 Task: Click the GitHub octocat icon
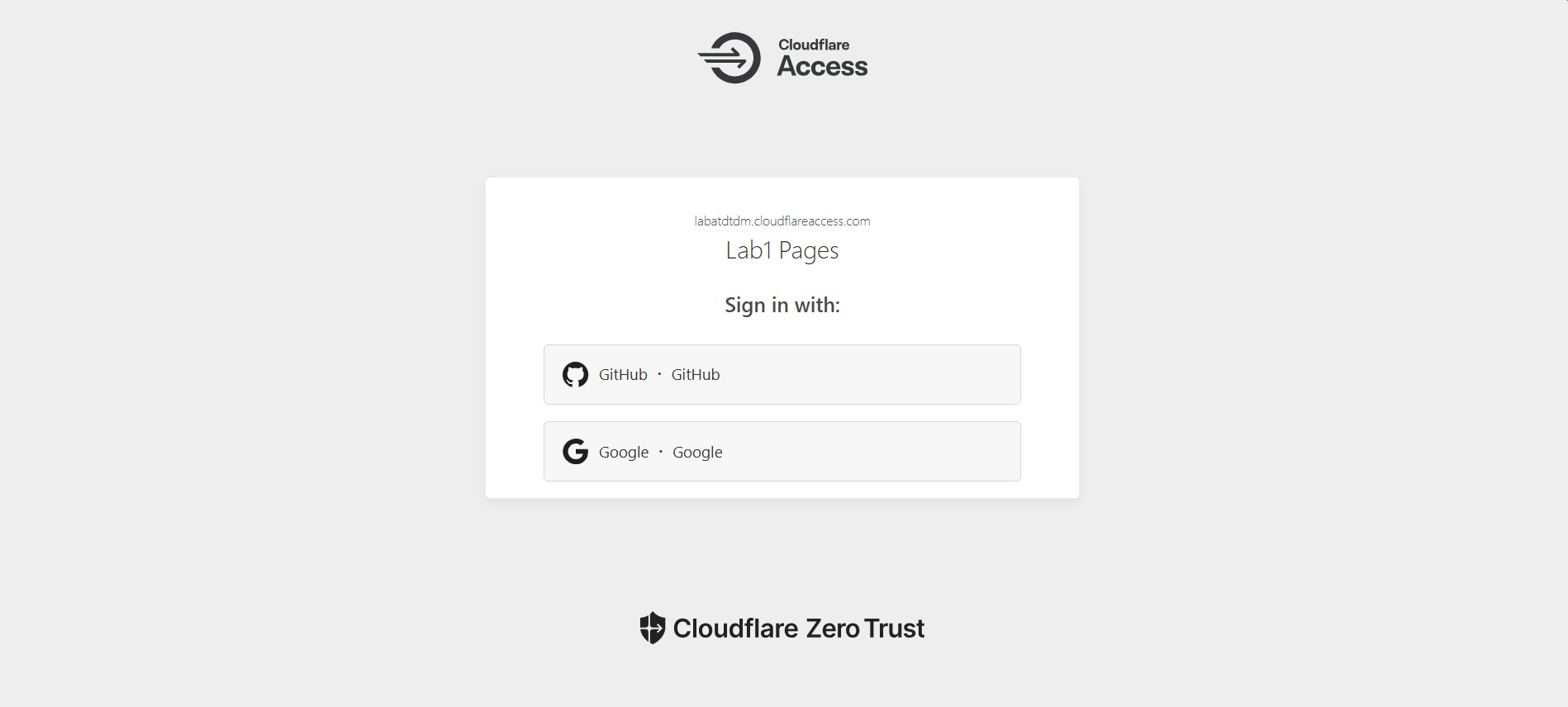[x=575, y=375]
